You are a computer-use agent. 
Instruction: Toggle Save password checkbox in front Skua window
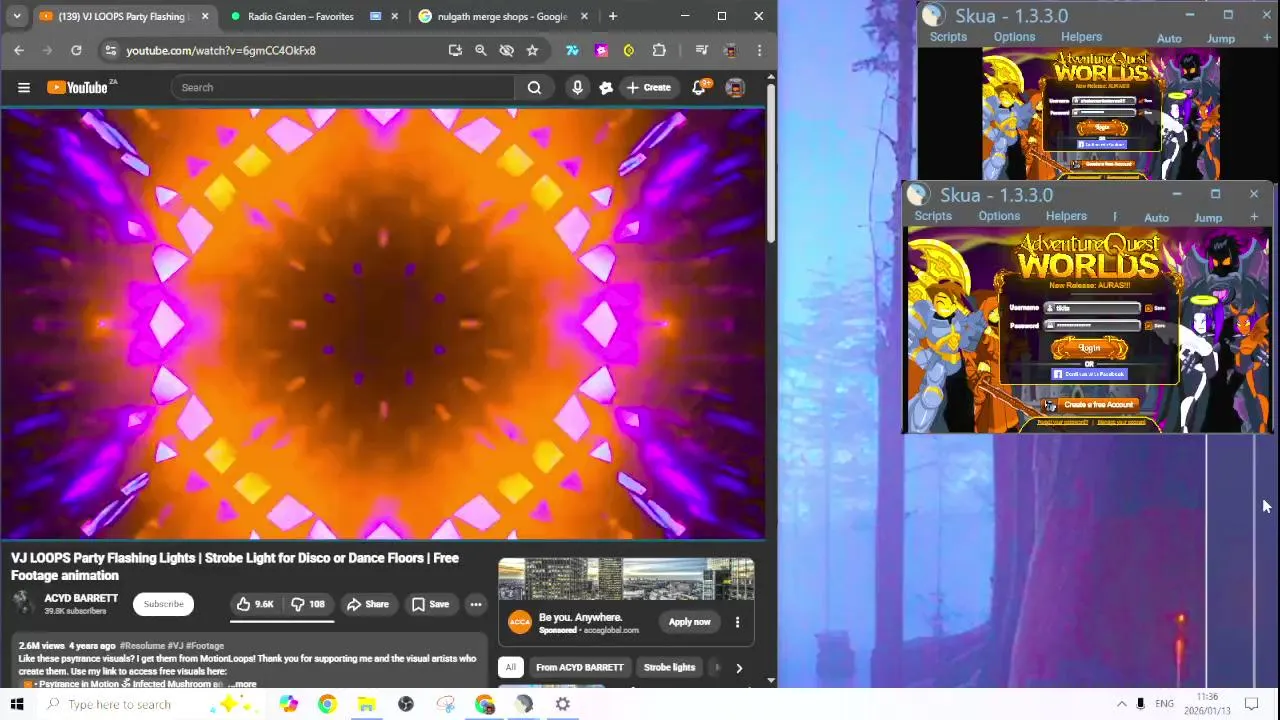[1148, 325]
